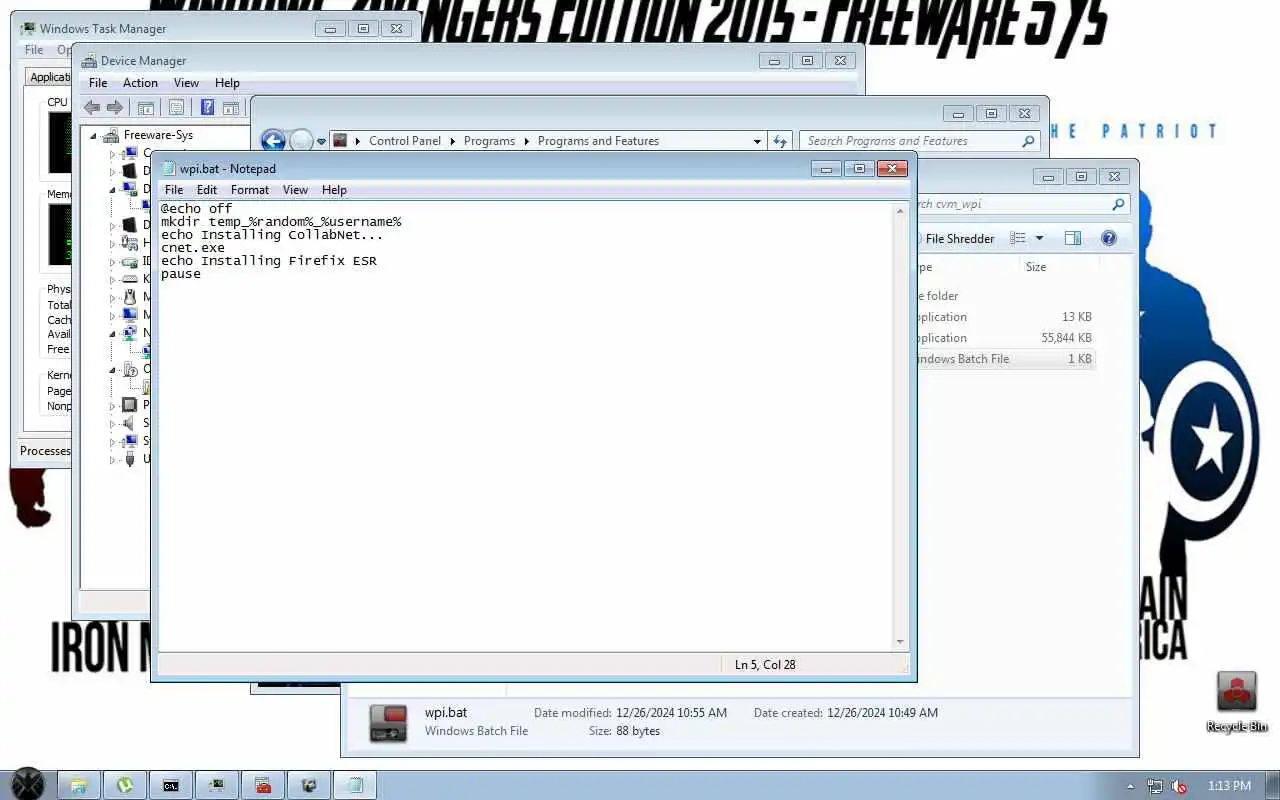Image resolution: width=1280 pixels, height=800 pixels.
Task: Click the Date created value in the details pane
Action: [x=883, y=713]
